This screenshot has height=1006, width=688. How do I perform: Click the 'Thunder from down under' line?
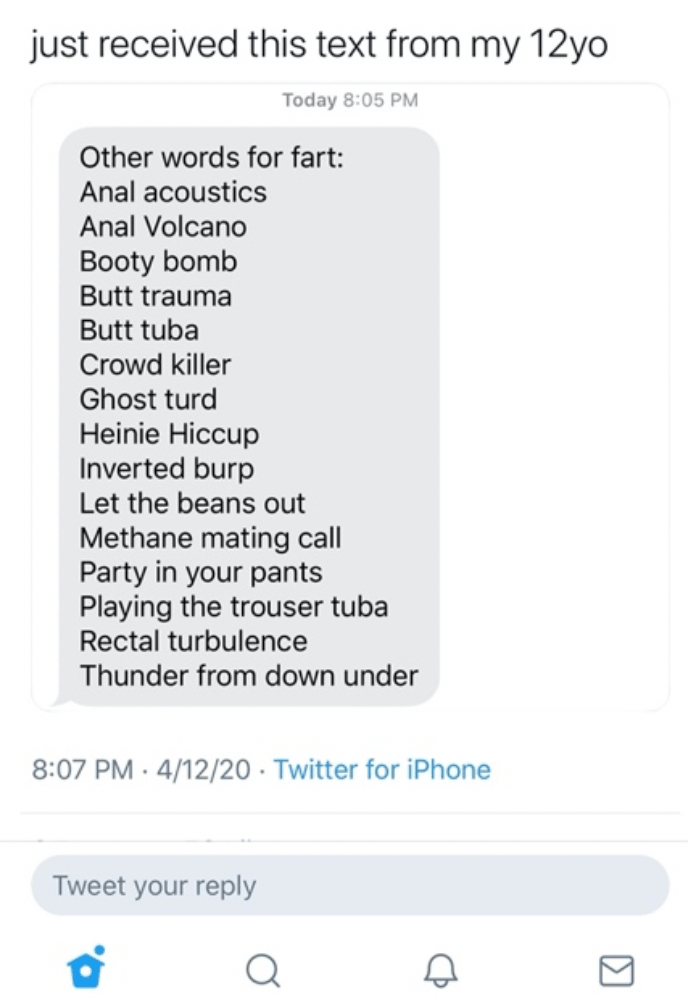[249, 676]
